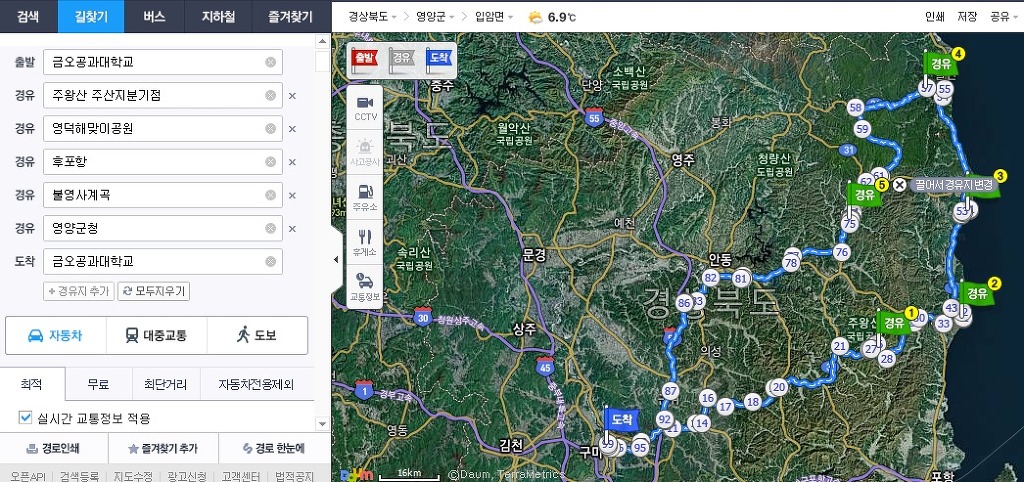Open the 영양군 district dropdown
This screenshot has width=1024, height=482.
coord(436,17)
